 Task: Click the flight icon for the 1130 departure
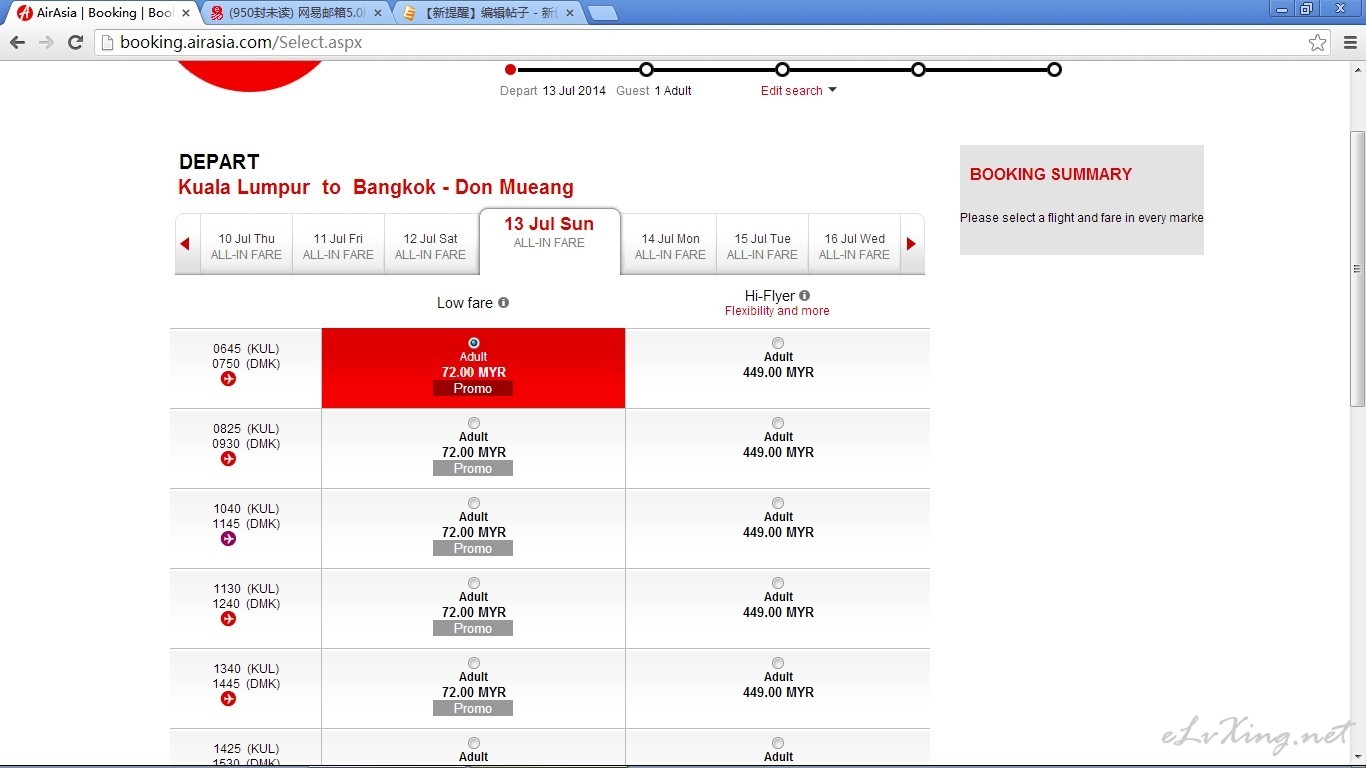pyautogui.click(x=228, y=619)
